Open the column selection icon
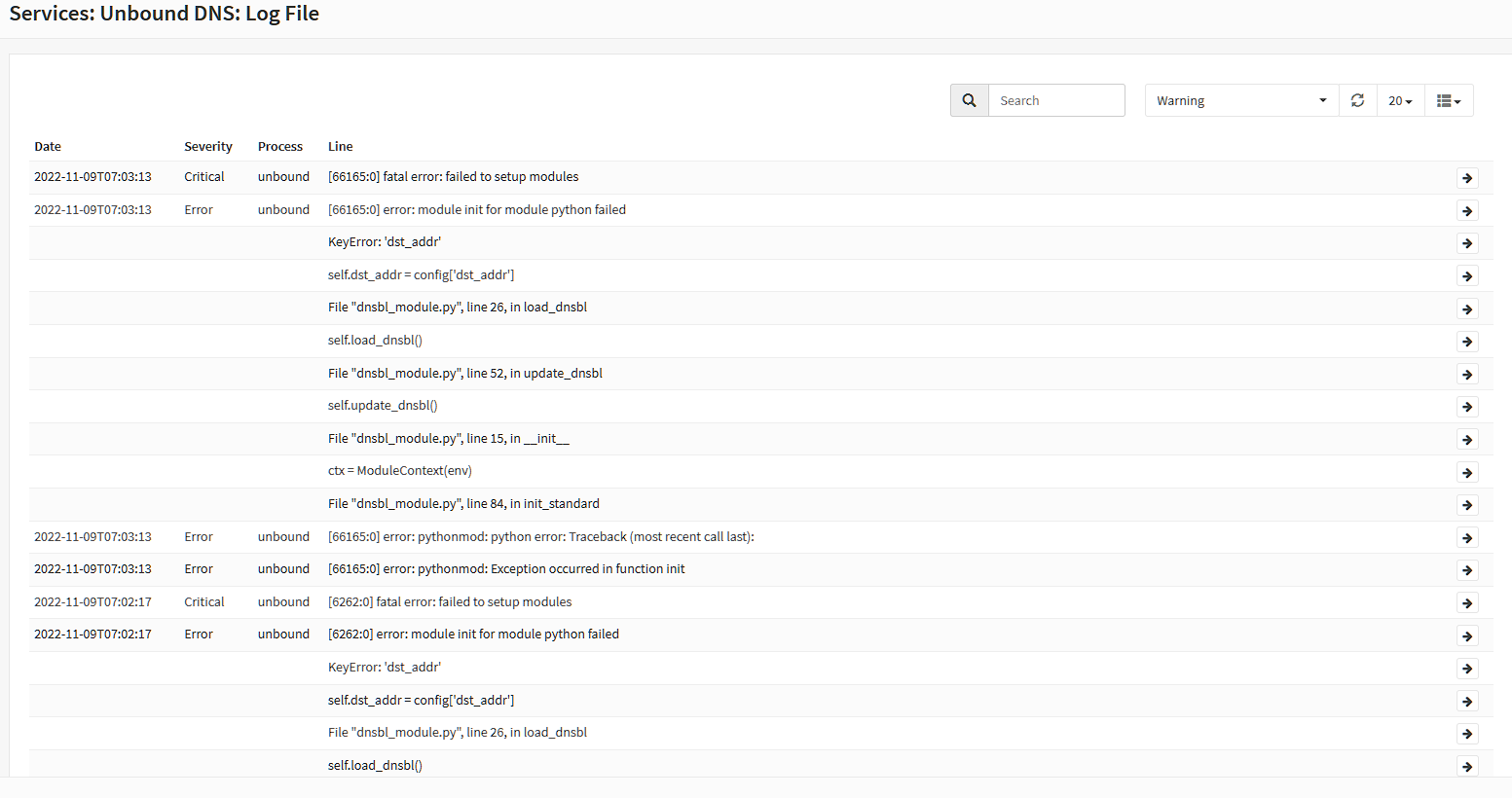 pyautogui.click(x=1445, y=100)
